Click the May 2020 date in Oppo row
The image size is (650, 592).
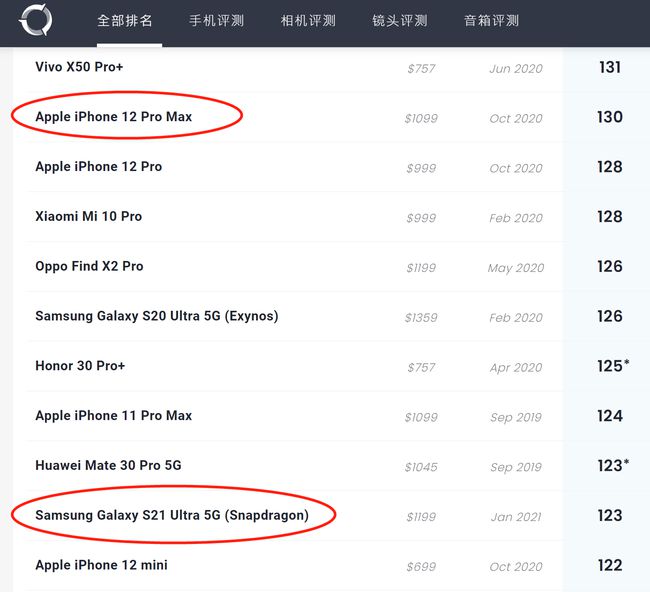pyautogui.click(x=516, y=268)
